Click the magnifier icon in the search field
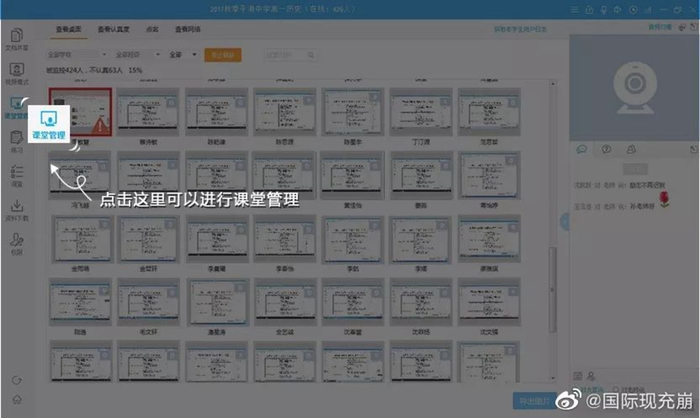The height and width of the screenshot is (418, 700). tap(311, 55)
